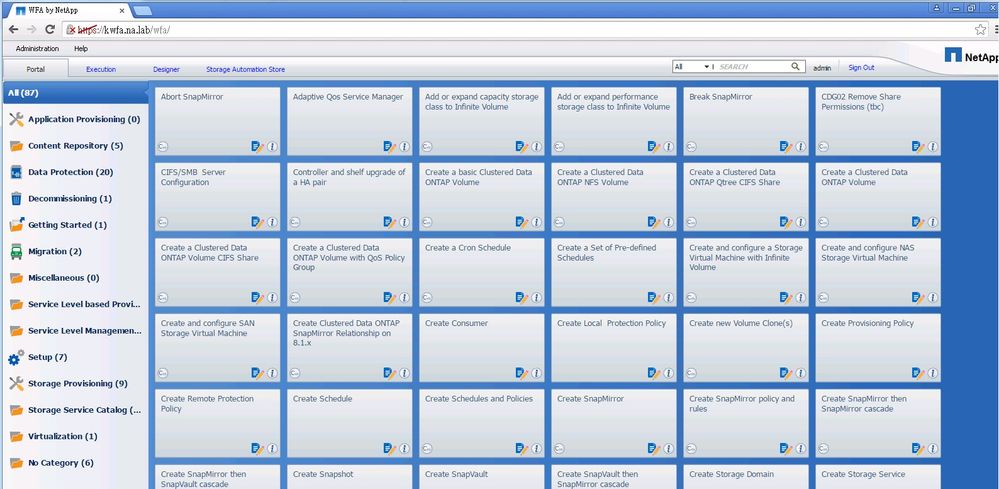The height and width of the screenshot is (489, 999).
Task: Open the Help menu
Action: [81, 48]
